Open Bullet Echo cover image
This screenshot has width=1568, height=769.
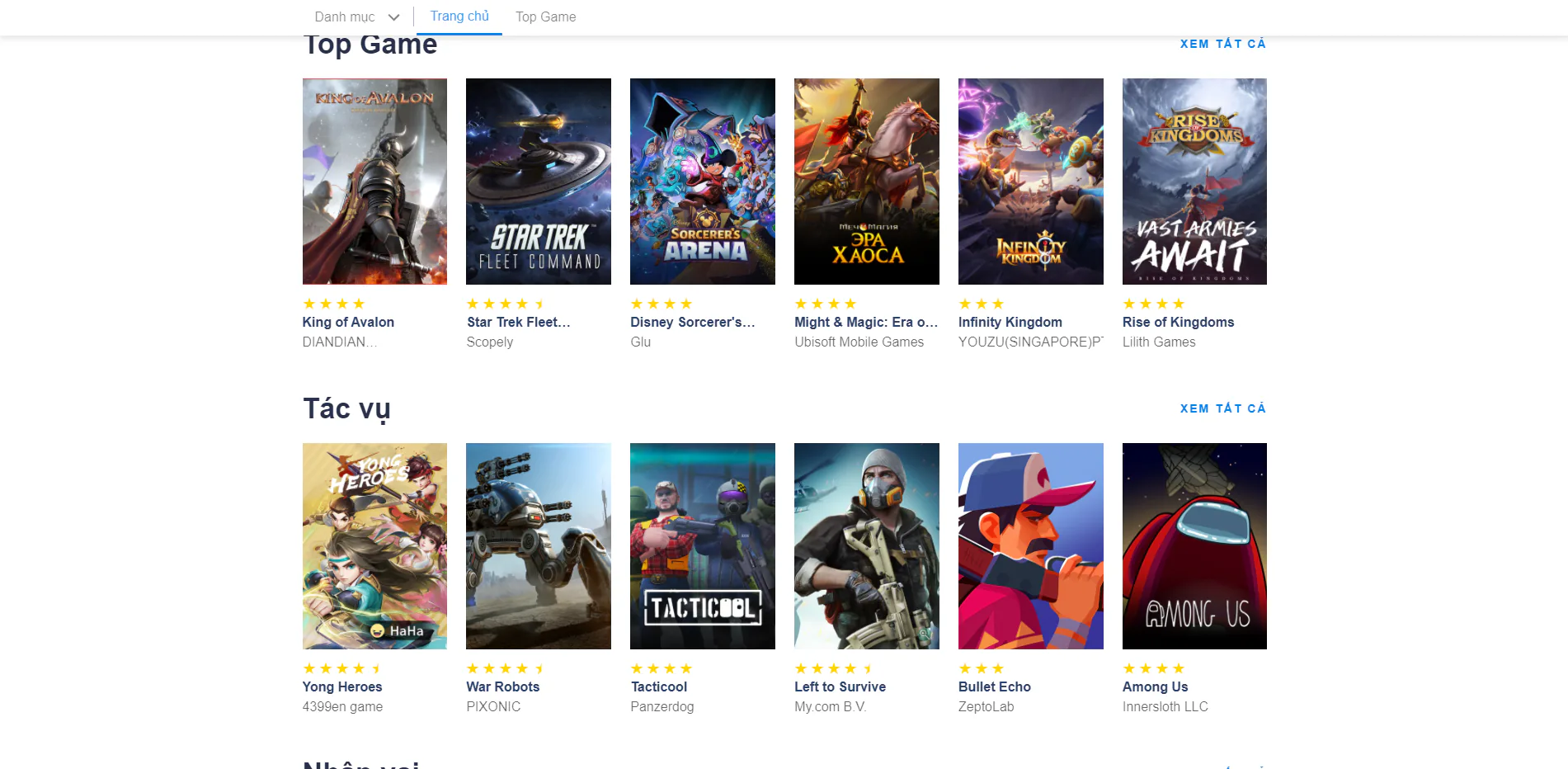point(1031,546)
